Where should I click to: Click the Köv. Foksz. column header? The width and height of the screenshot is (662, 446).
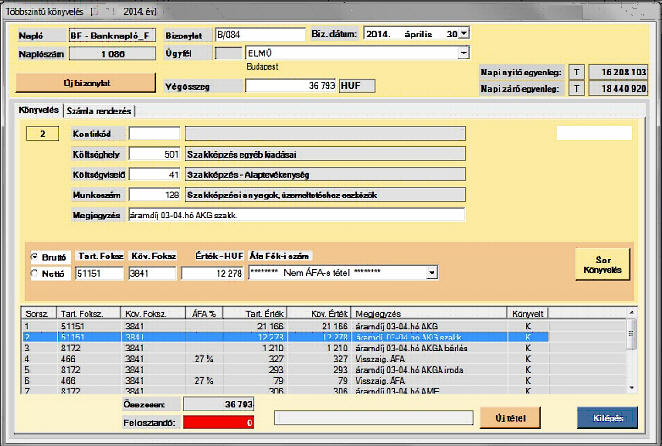coord(153,313)
